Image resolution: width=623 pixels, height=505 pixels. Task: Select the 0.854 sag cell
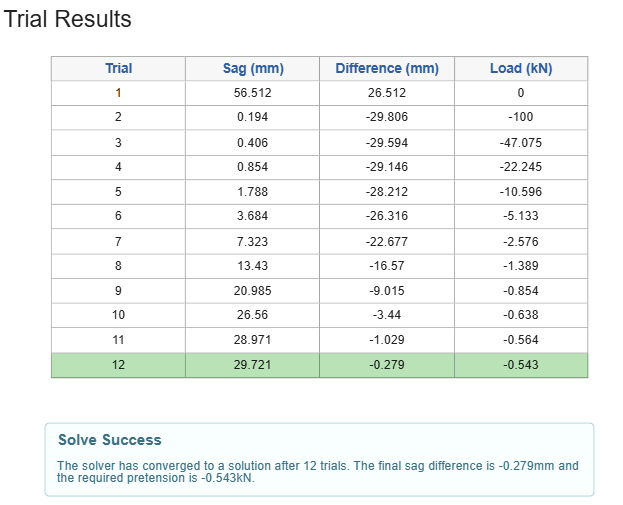coord(252,167)
